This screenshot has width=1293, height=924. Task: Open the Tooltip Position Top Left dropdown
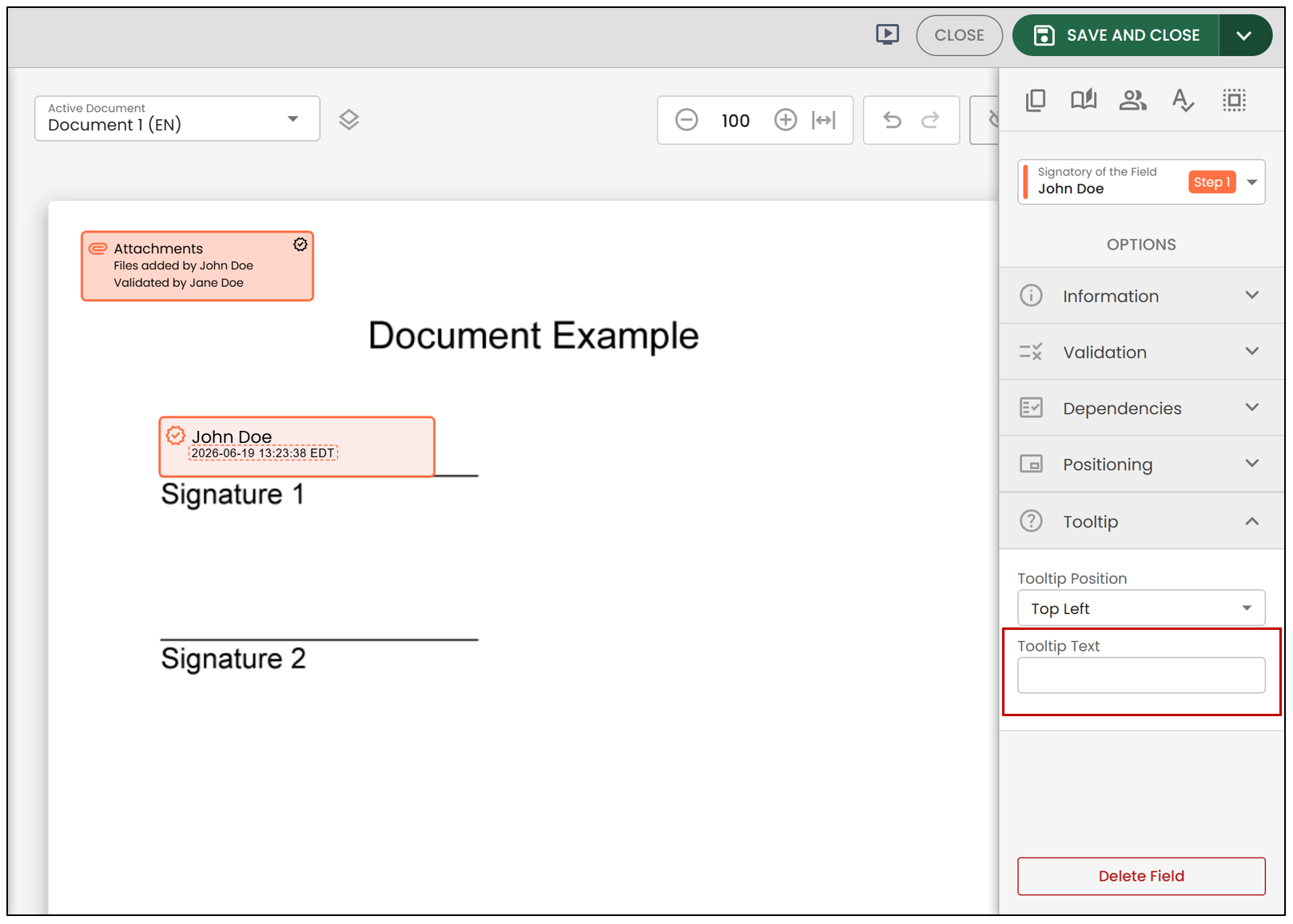point(1141,608)
